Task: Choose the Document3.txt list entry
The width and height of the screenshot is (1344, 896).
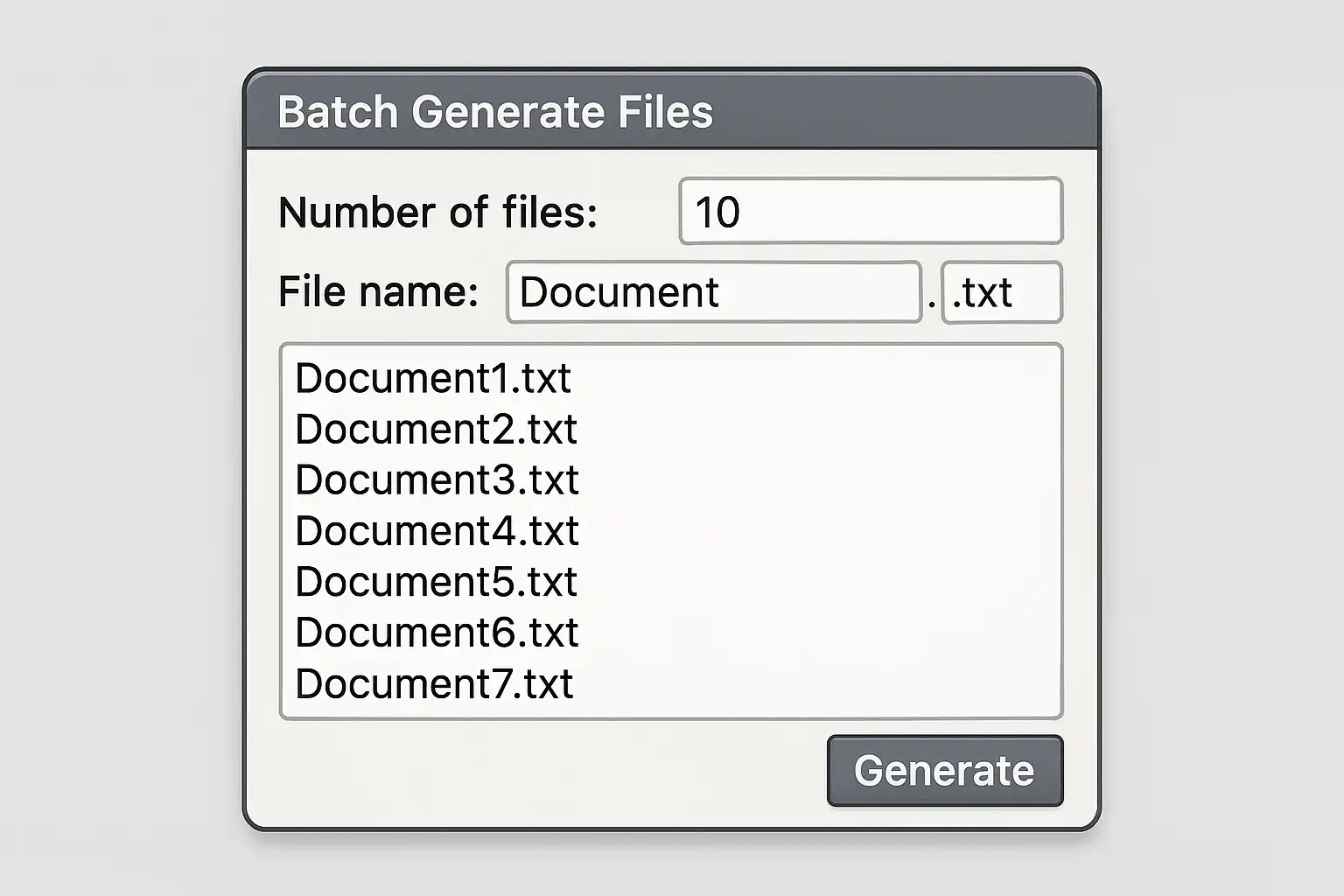Action: coord(437,480)
